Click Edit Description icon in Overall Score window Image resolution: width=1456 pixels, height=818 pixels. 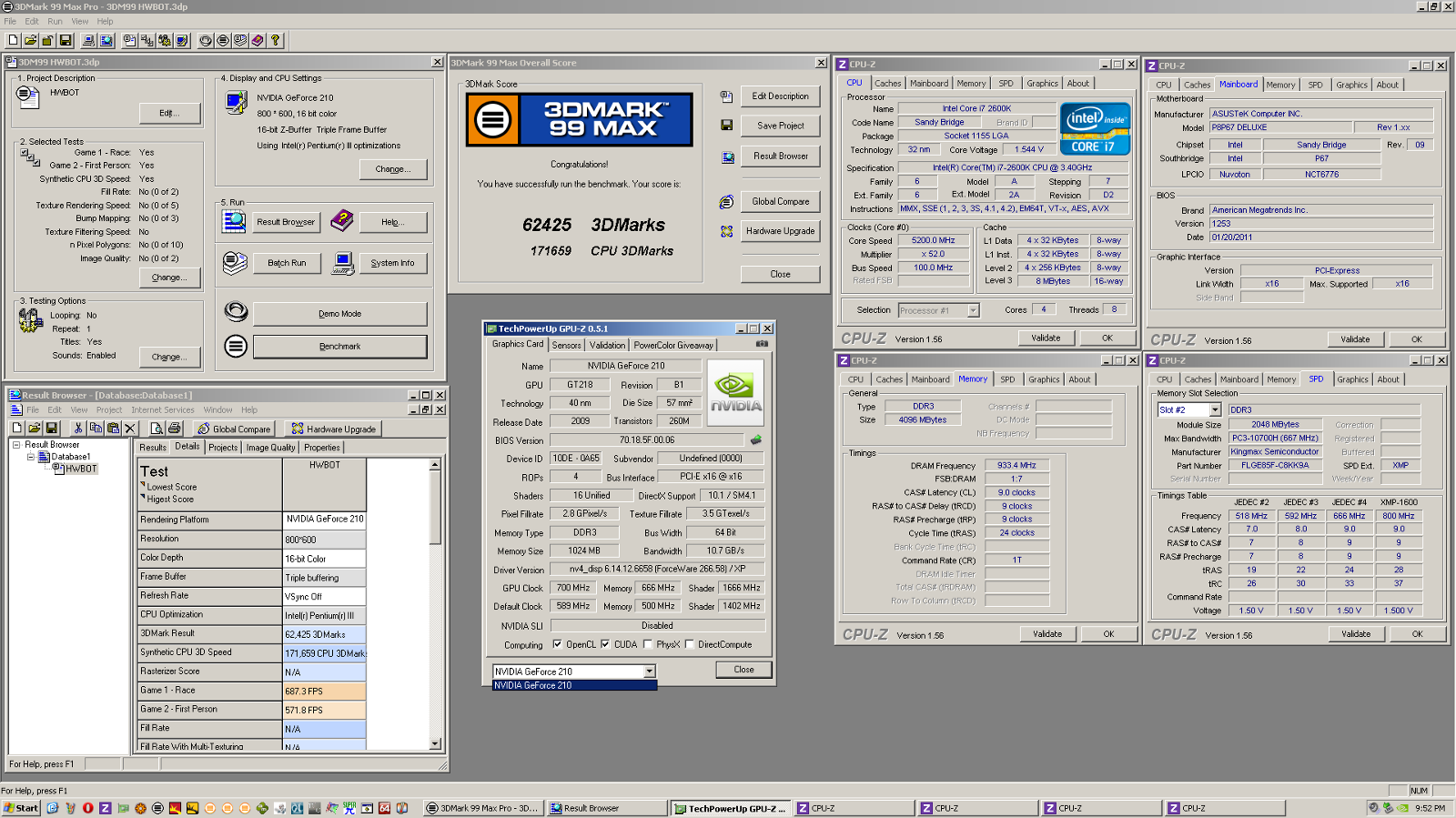(726, 96)
